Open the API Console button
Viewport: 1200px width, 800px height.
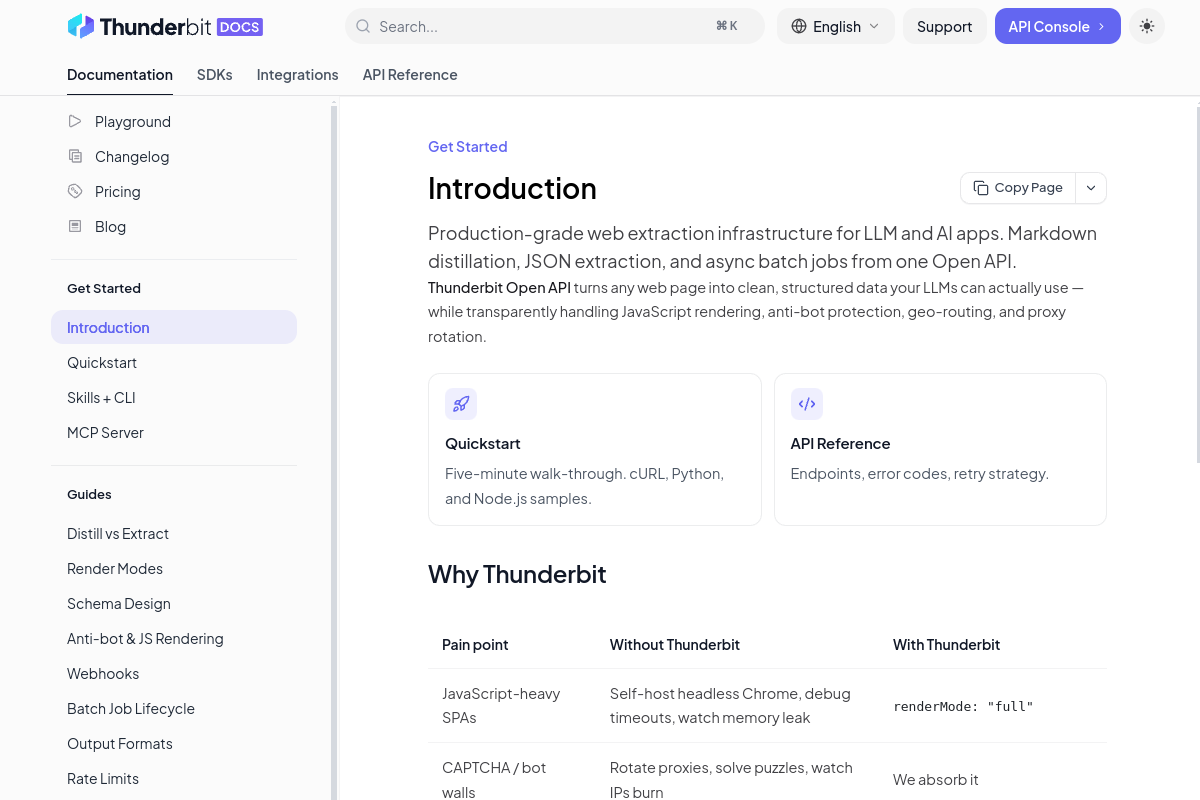point(1058,26)
